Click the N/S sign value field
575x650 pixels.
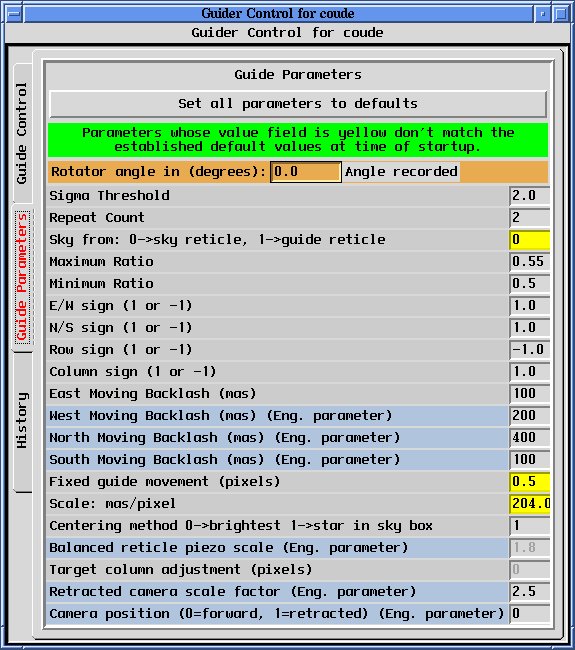pyautogui.click(x=529, y=327)
